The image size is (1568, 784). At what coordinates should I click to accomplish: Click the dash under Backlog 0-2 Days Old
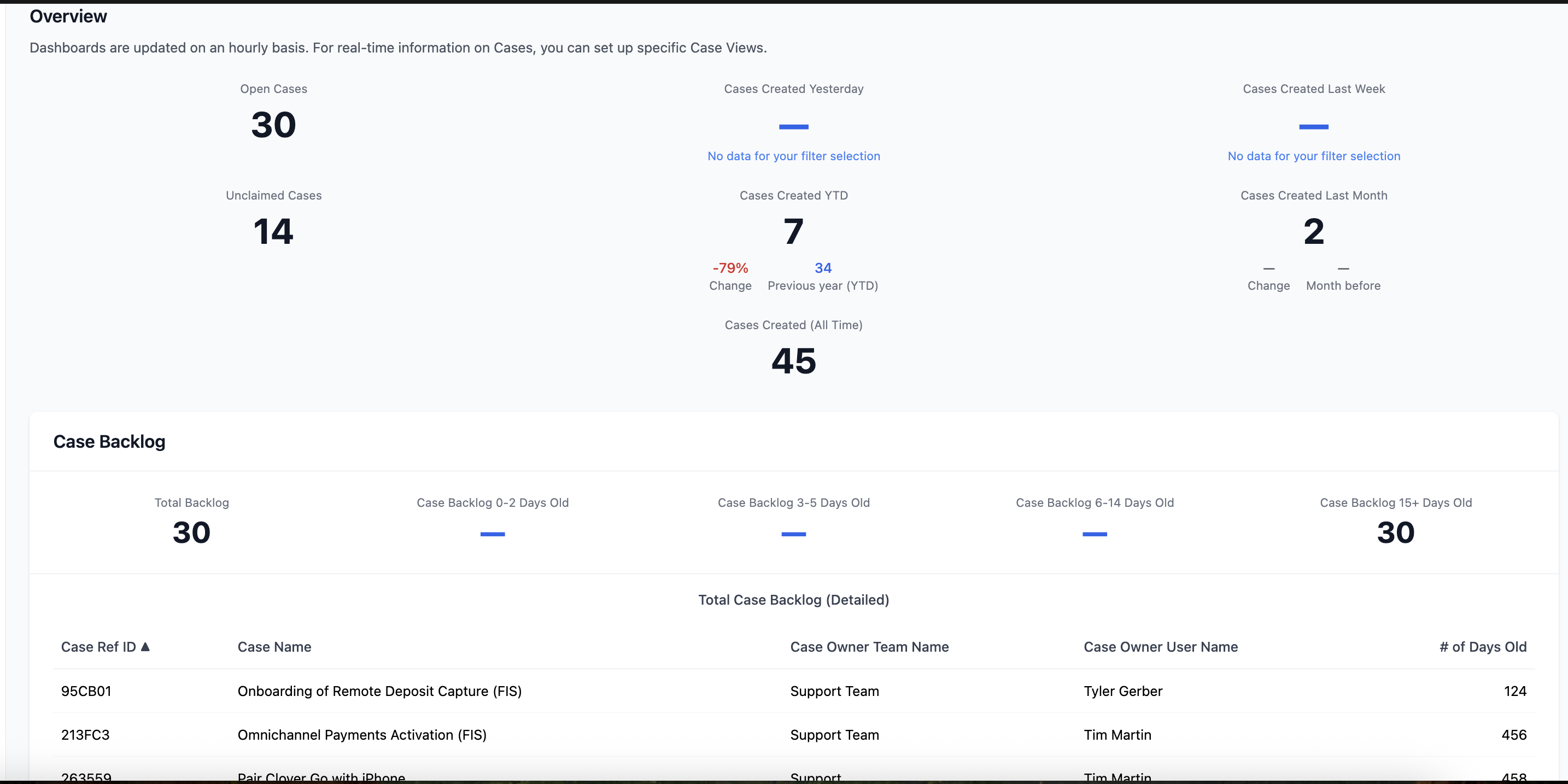492,534
